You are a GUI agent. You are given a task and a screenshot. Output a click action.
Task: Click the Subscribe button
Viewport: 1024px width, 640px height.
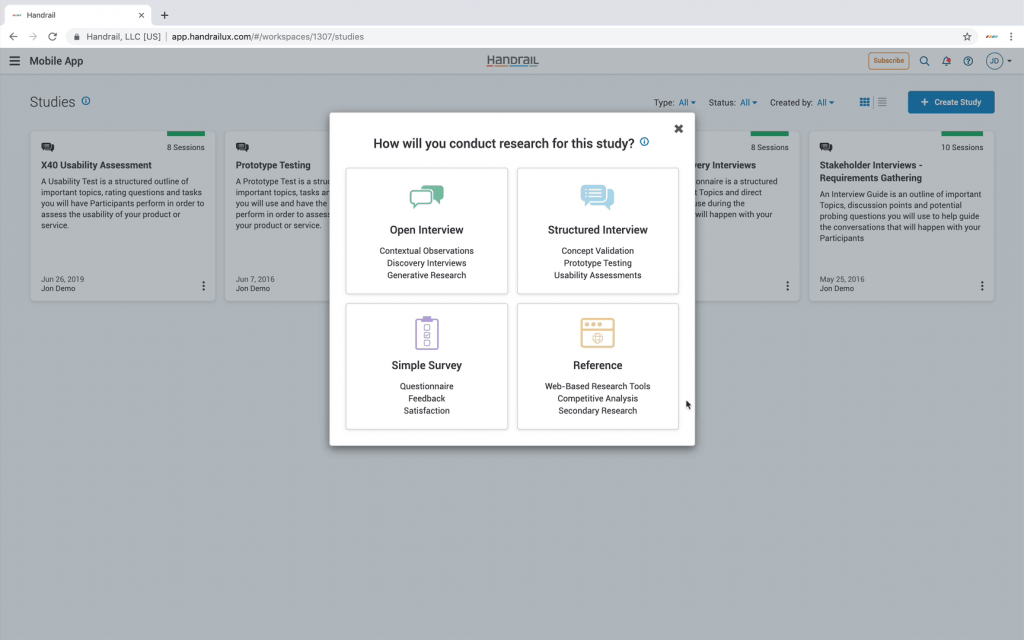[888, 61]
